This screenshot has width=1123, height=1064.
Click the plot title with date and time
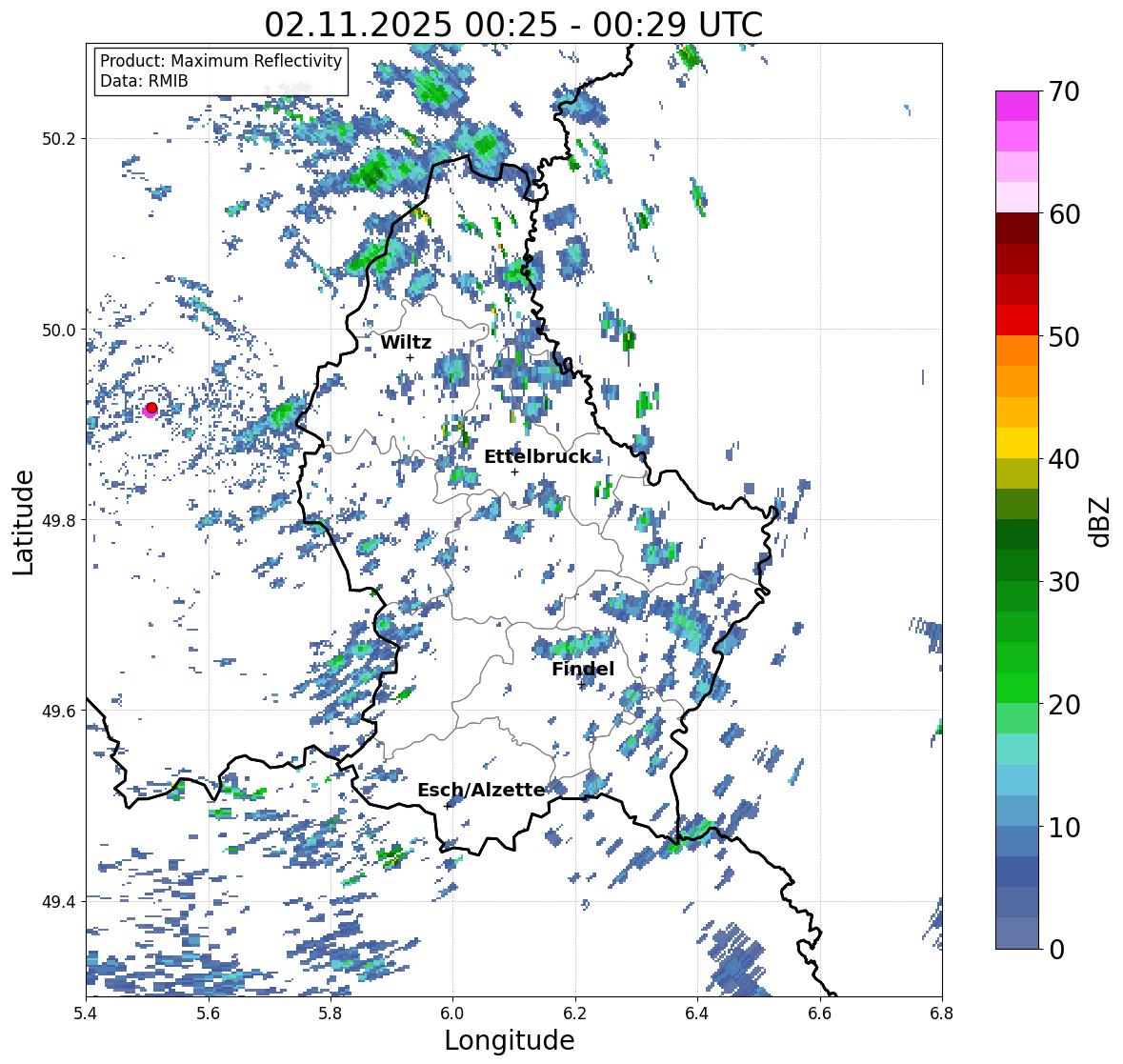point(513,25)
